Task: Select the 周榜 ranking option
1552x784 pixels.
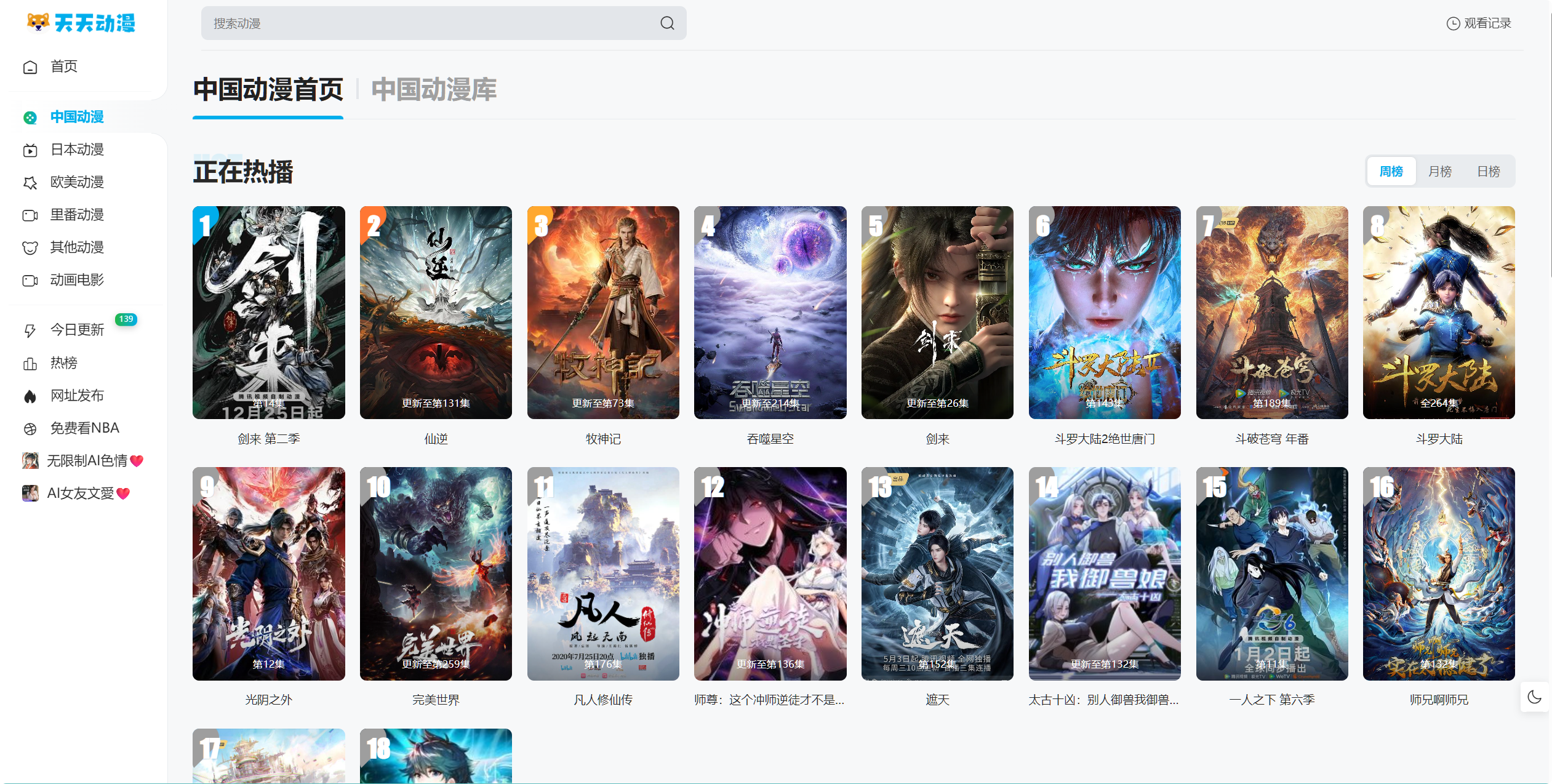Action: point(1391,171)
